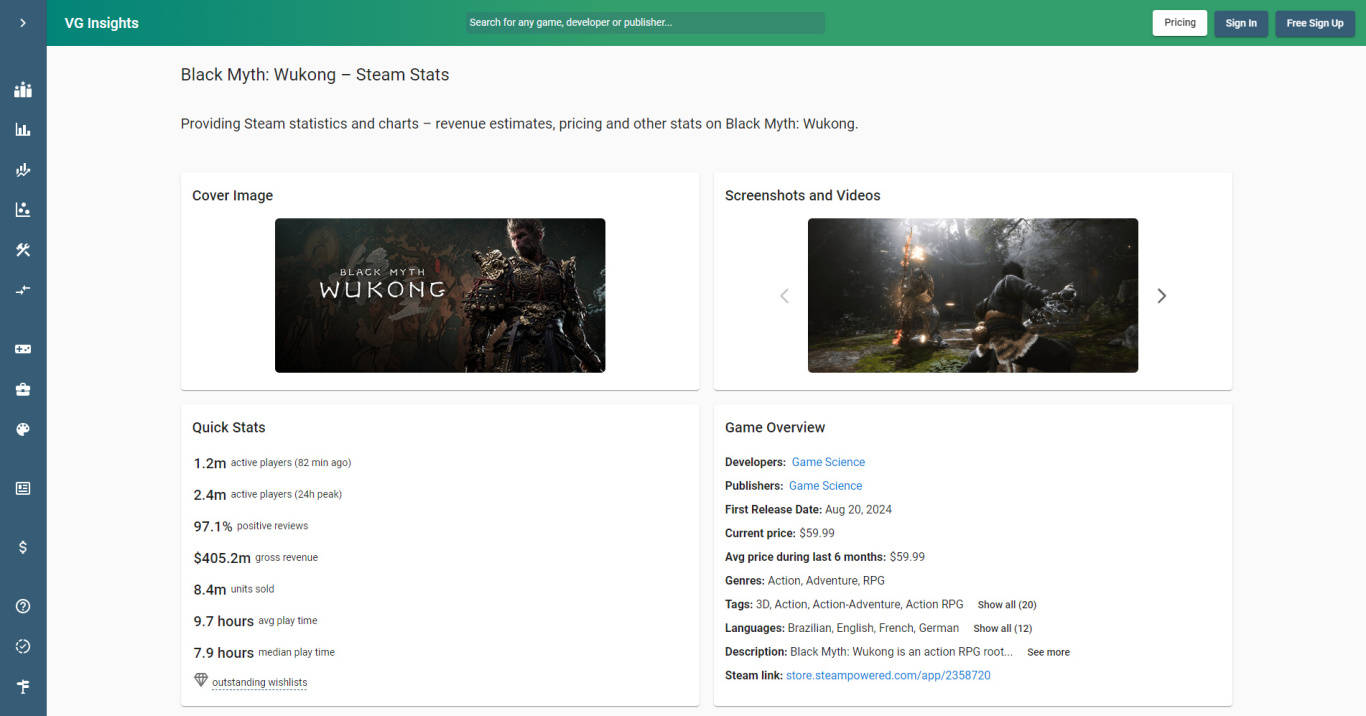
Task: Click the game controller icon in sidebar
Action: tap(23, 349)
